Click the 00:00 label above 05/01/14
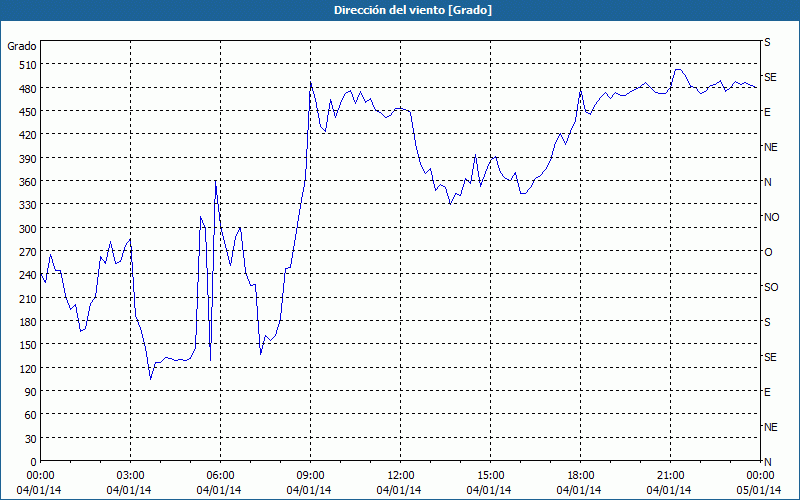The image size is (800, 500). tap(761, 476)
